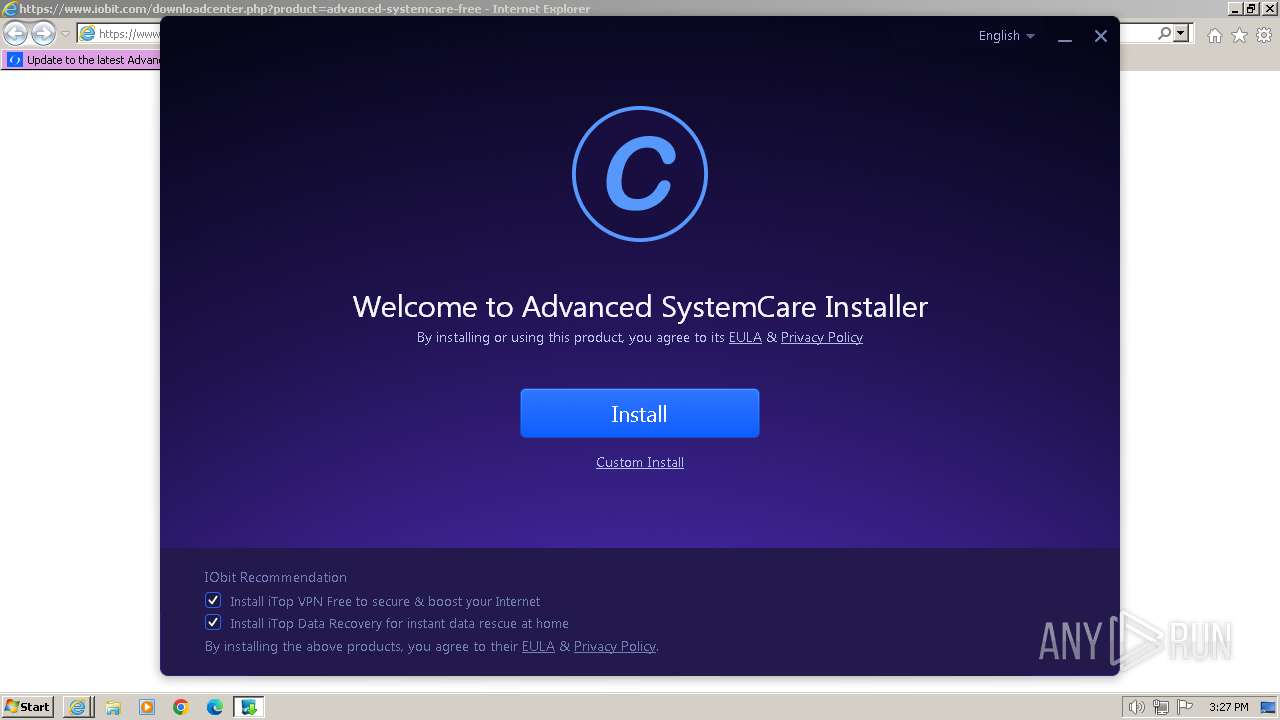Open File Explorer from the taskbar
1280x720 pixels.
pos(112,707)
